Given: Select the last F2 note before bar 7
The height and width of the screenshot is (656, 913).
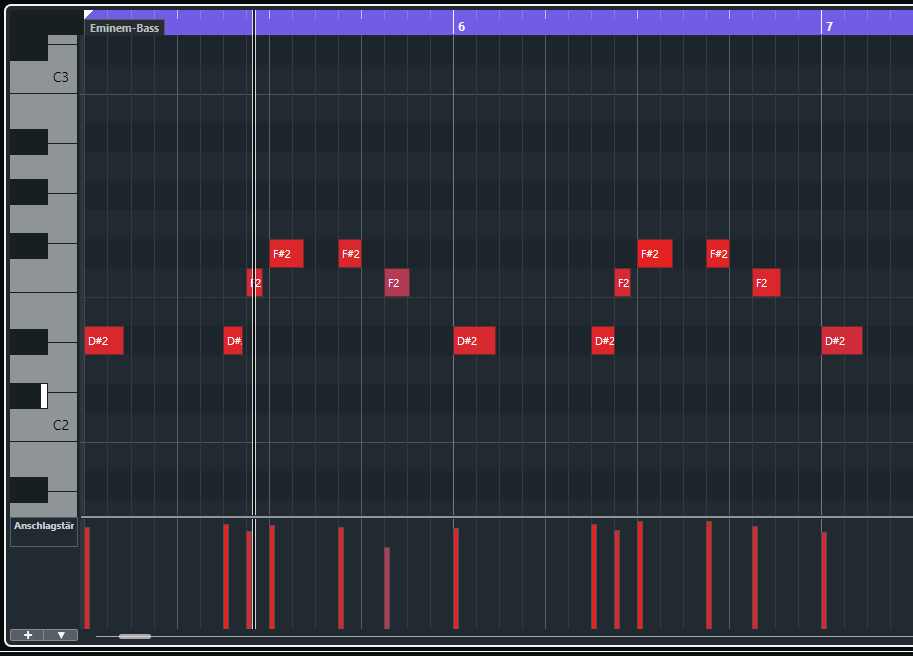Looking at the screenshot, I should click(766, 283).
